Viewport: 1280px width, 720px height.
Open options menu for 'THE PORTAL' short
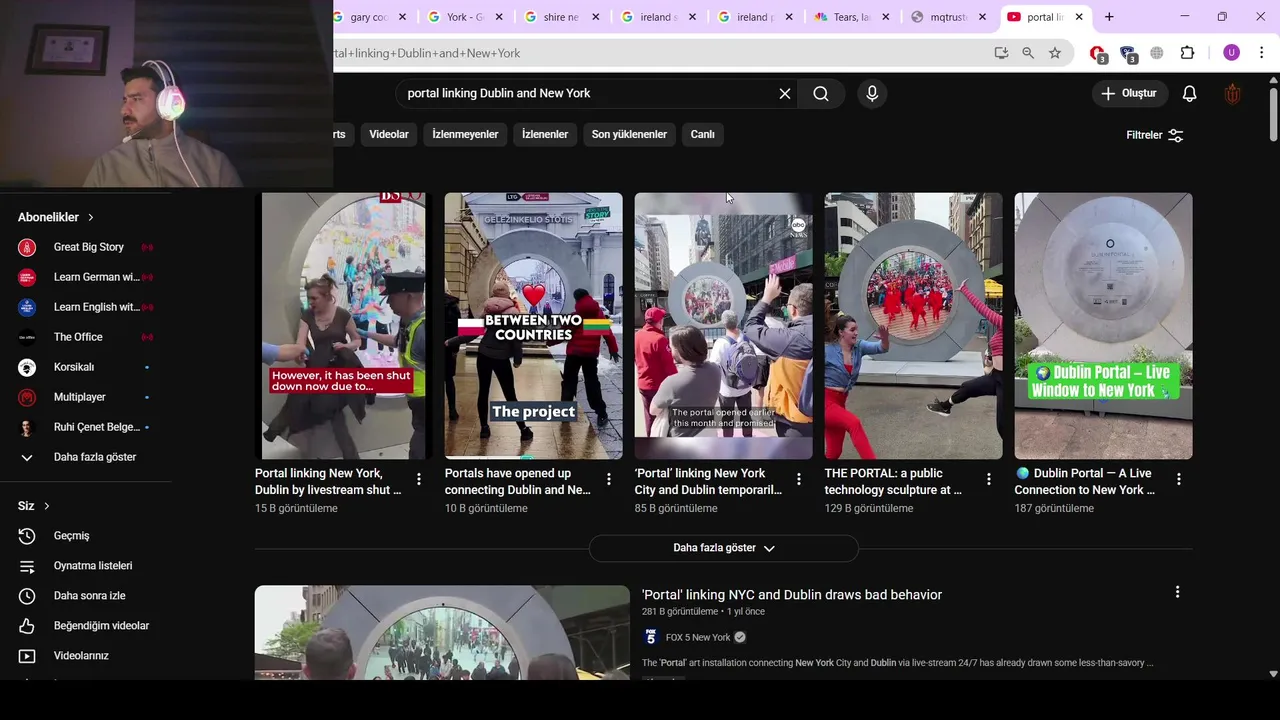pos(989,479)
